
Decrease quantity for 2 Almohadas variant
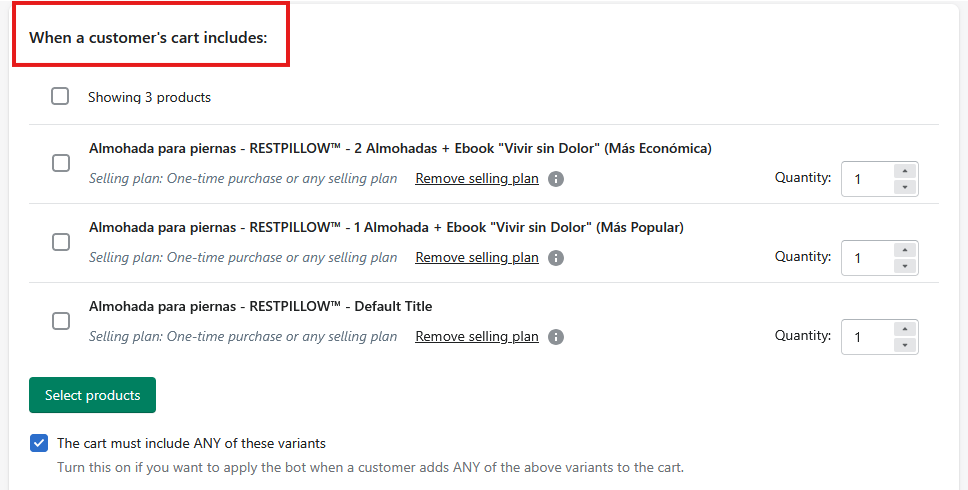click(x=904, y=187)
